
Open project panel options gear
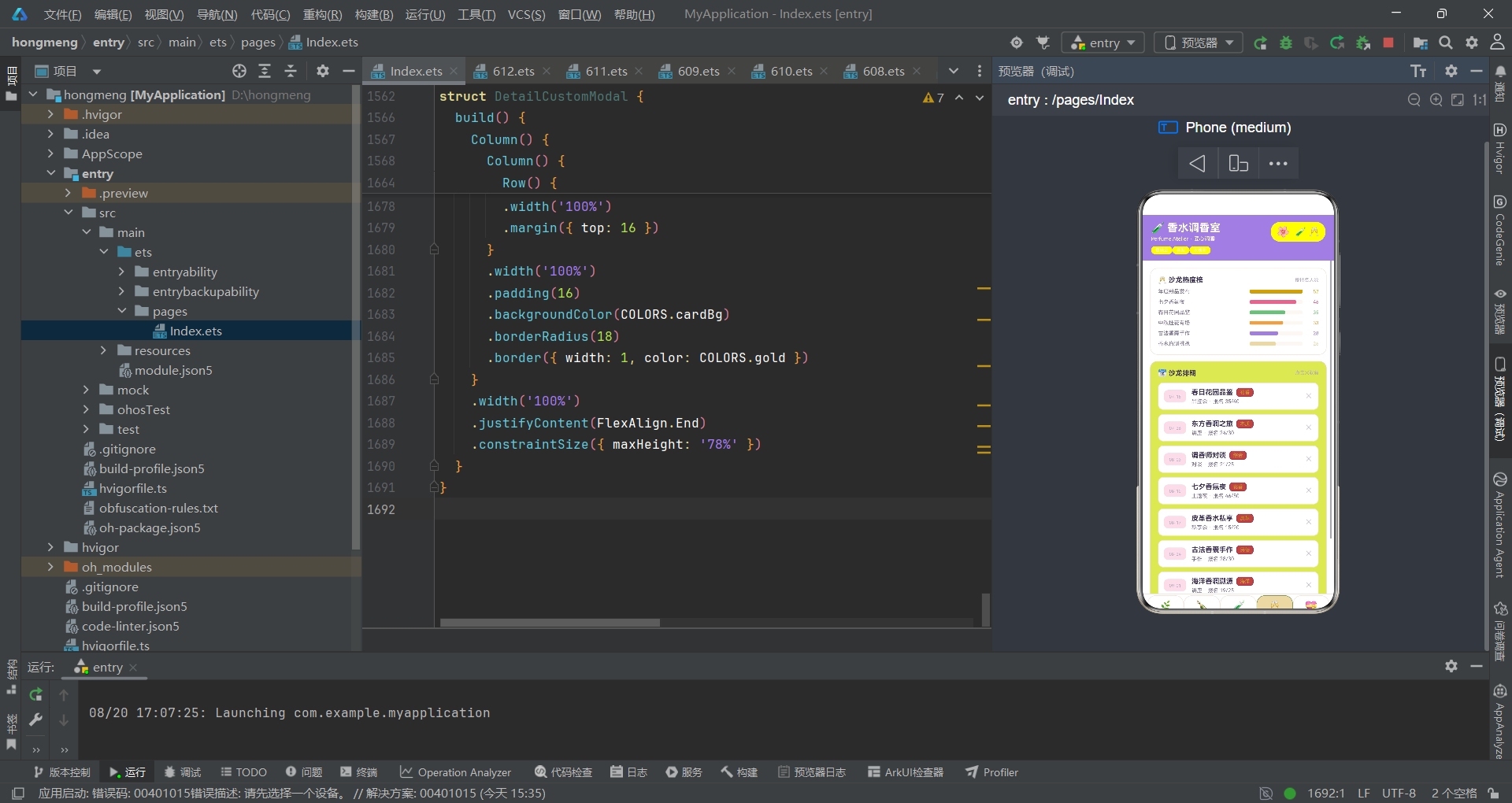coord(322,71)
